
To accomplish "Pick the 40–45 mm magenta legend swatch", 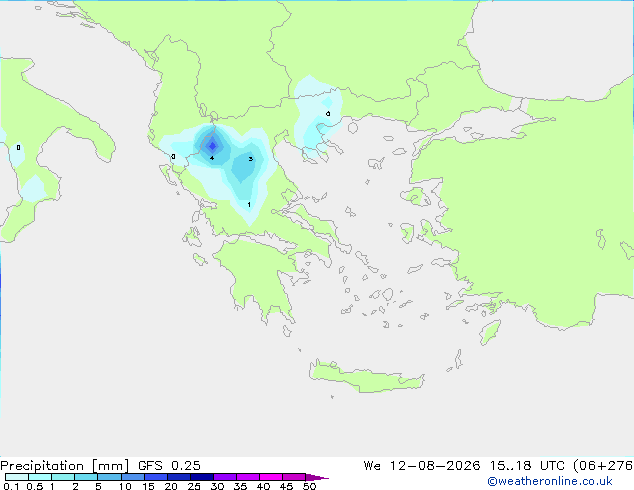I will 271,477.
